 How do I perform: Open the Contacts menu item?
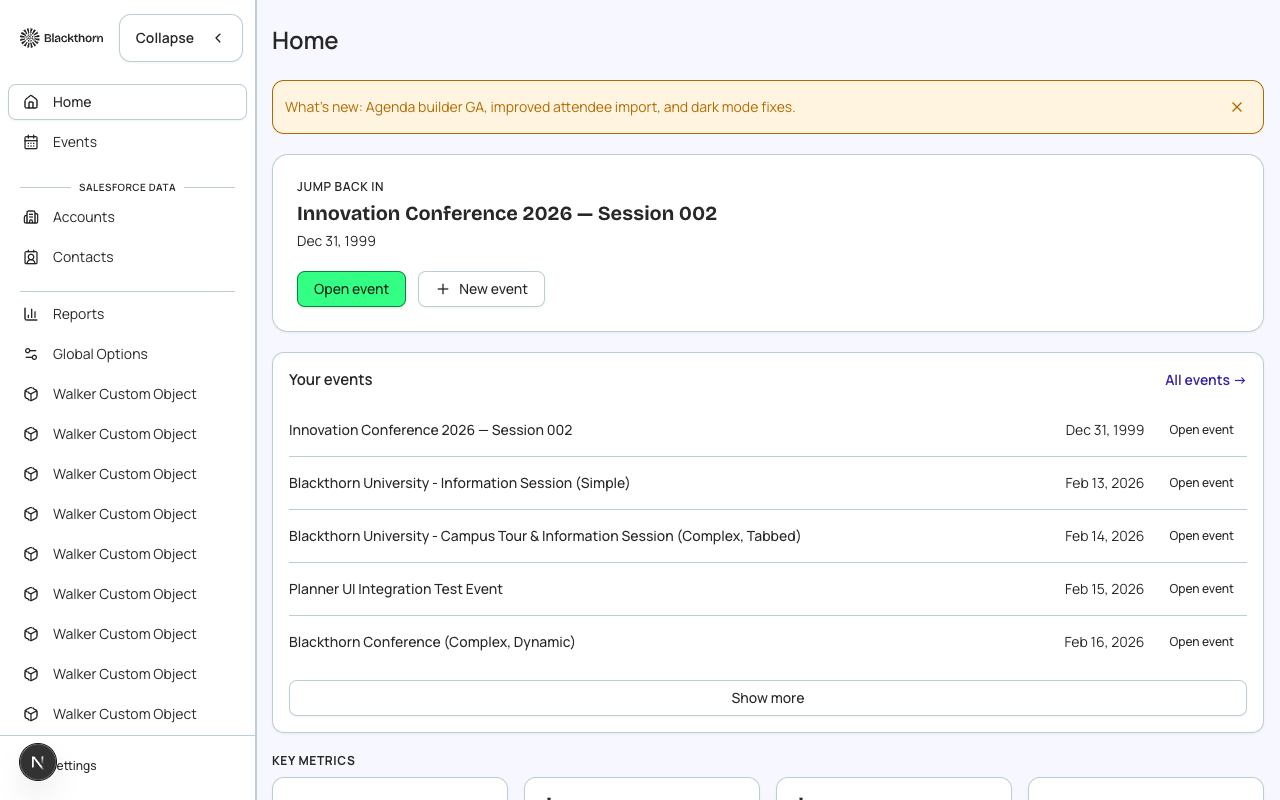tap(127, 257)
